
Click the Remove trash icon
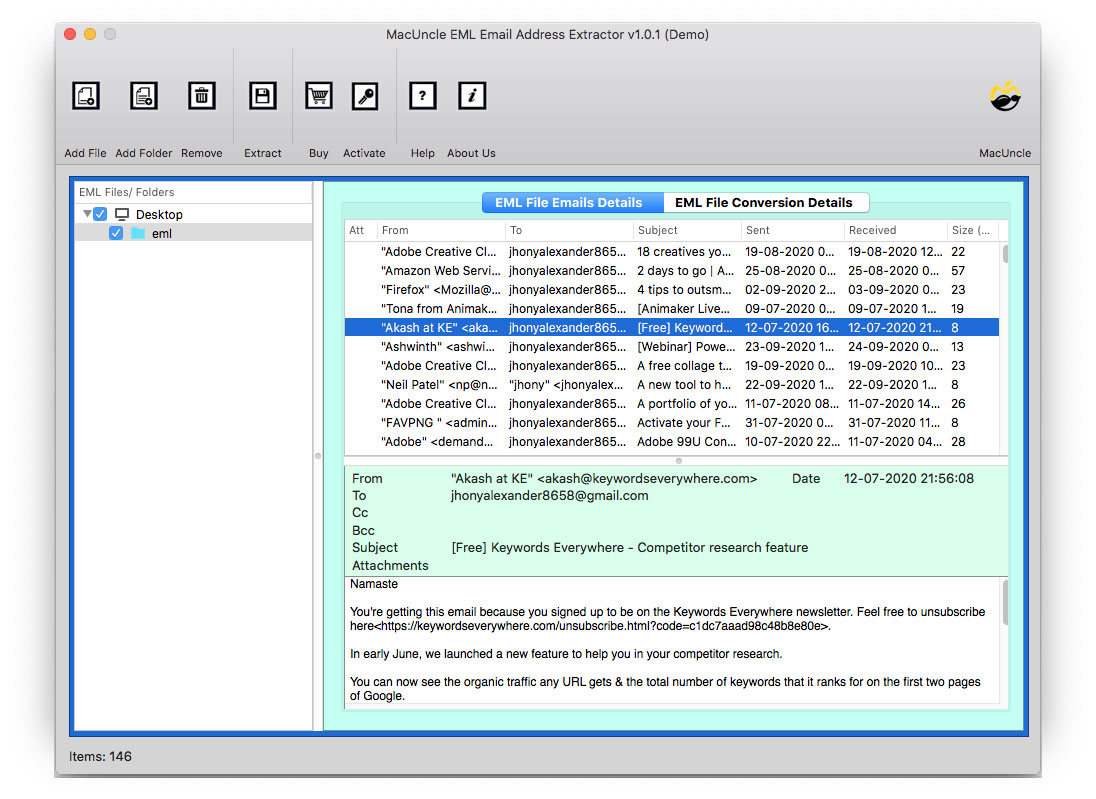tap(201, 96)
